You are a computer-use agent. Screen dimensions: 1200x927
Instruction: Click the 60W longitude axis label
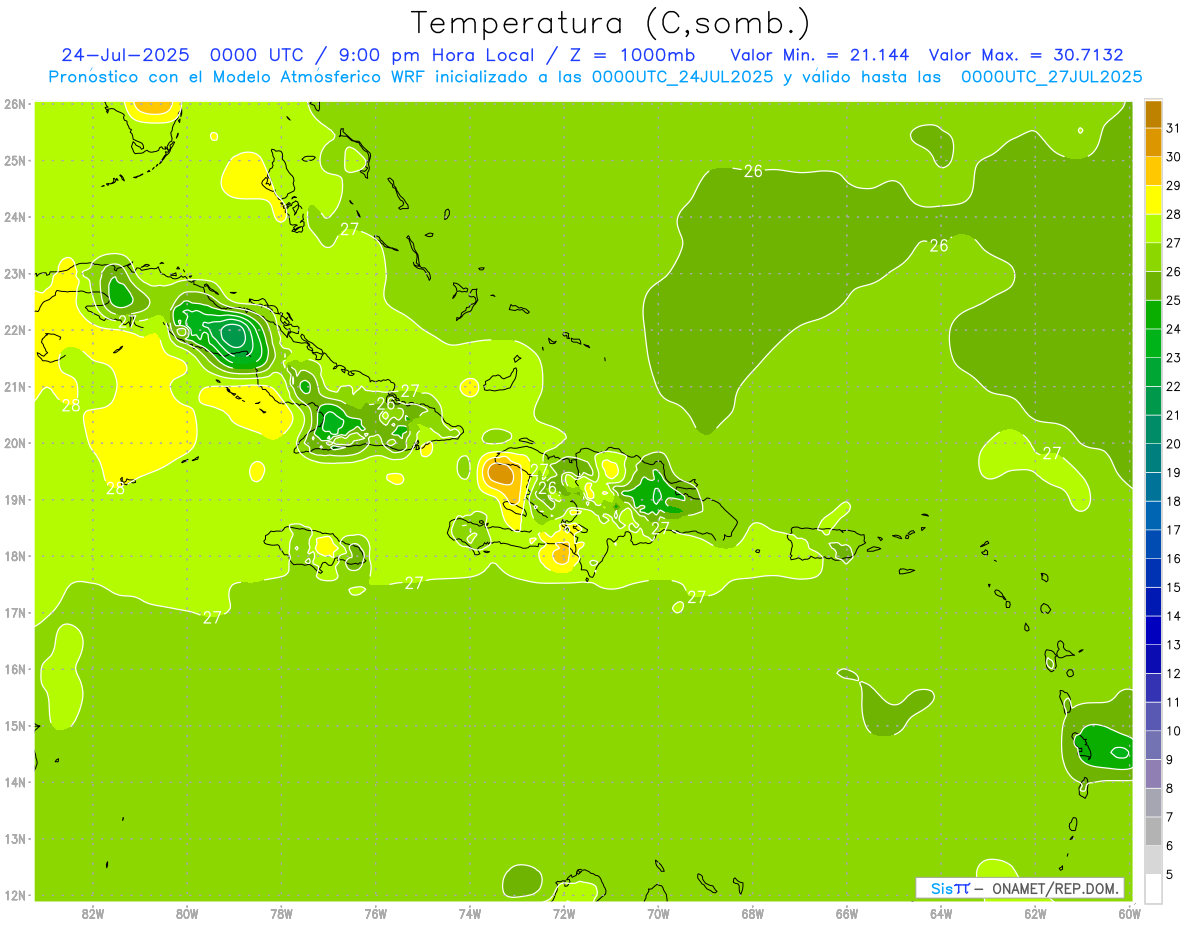pyautogui.click(x=1129, y=913)
